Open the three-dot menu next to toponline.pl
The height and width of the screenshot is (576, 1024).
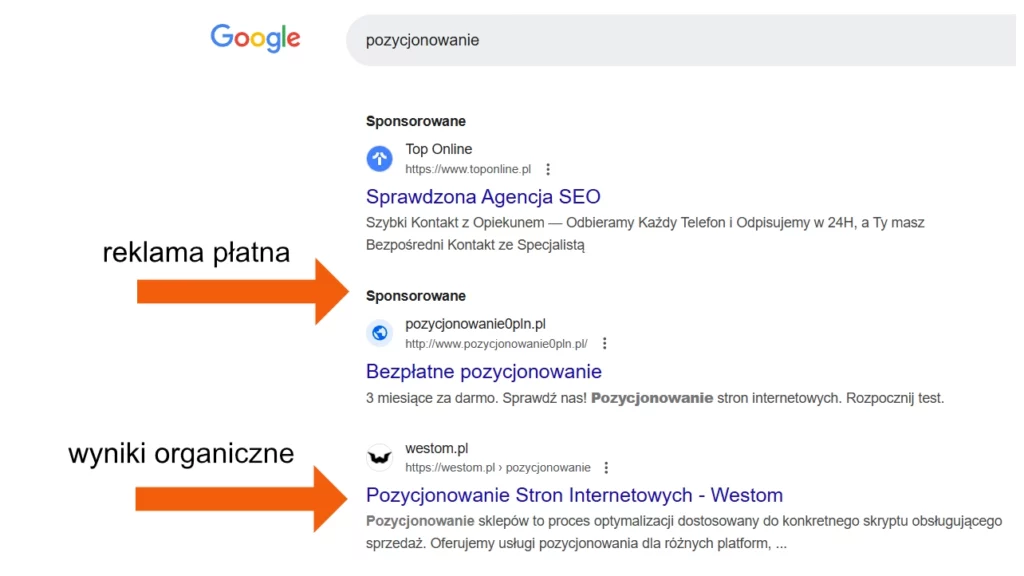tap(548, 169)
